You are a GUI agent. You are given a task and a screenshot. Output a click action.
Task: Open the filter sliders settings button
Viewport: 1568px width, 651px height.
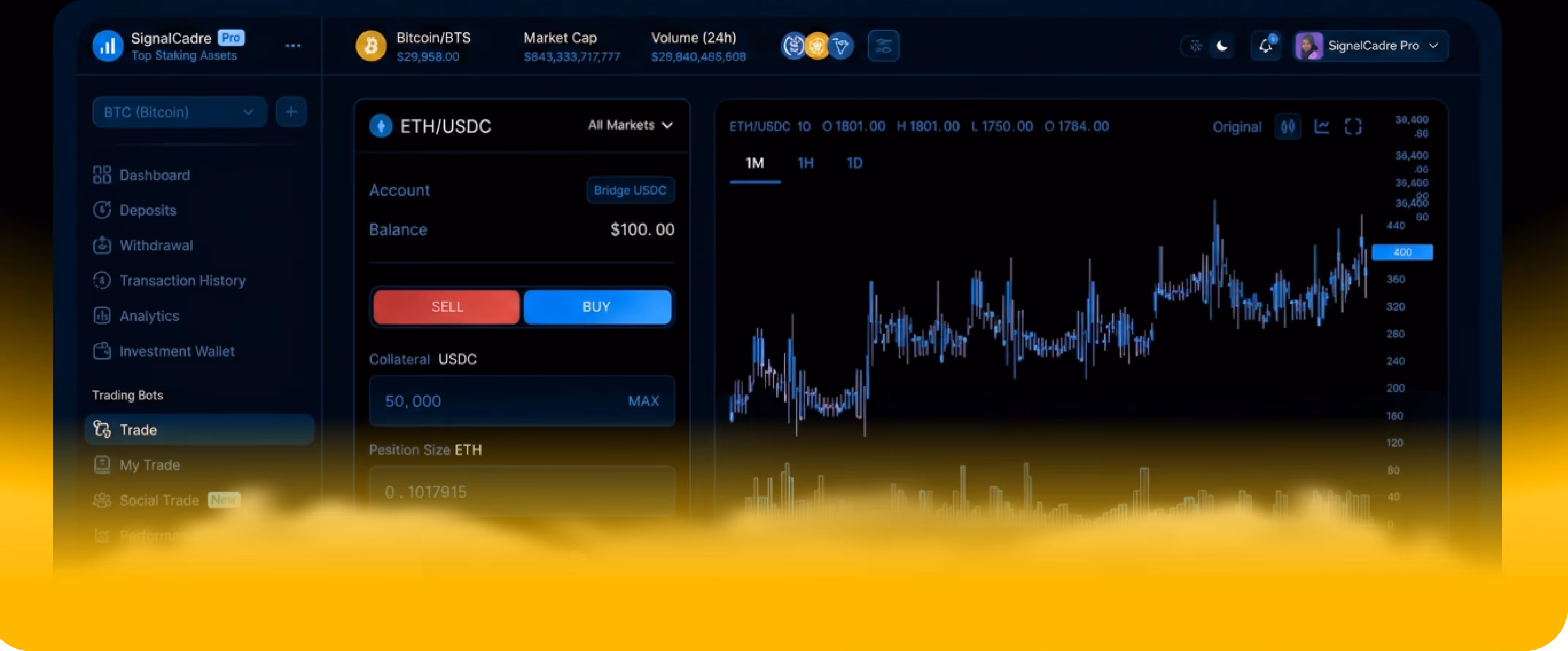[883, 46]
